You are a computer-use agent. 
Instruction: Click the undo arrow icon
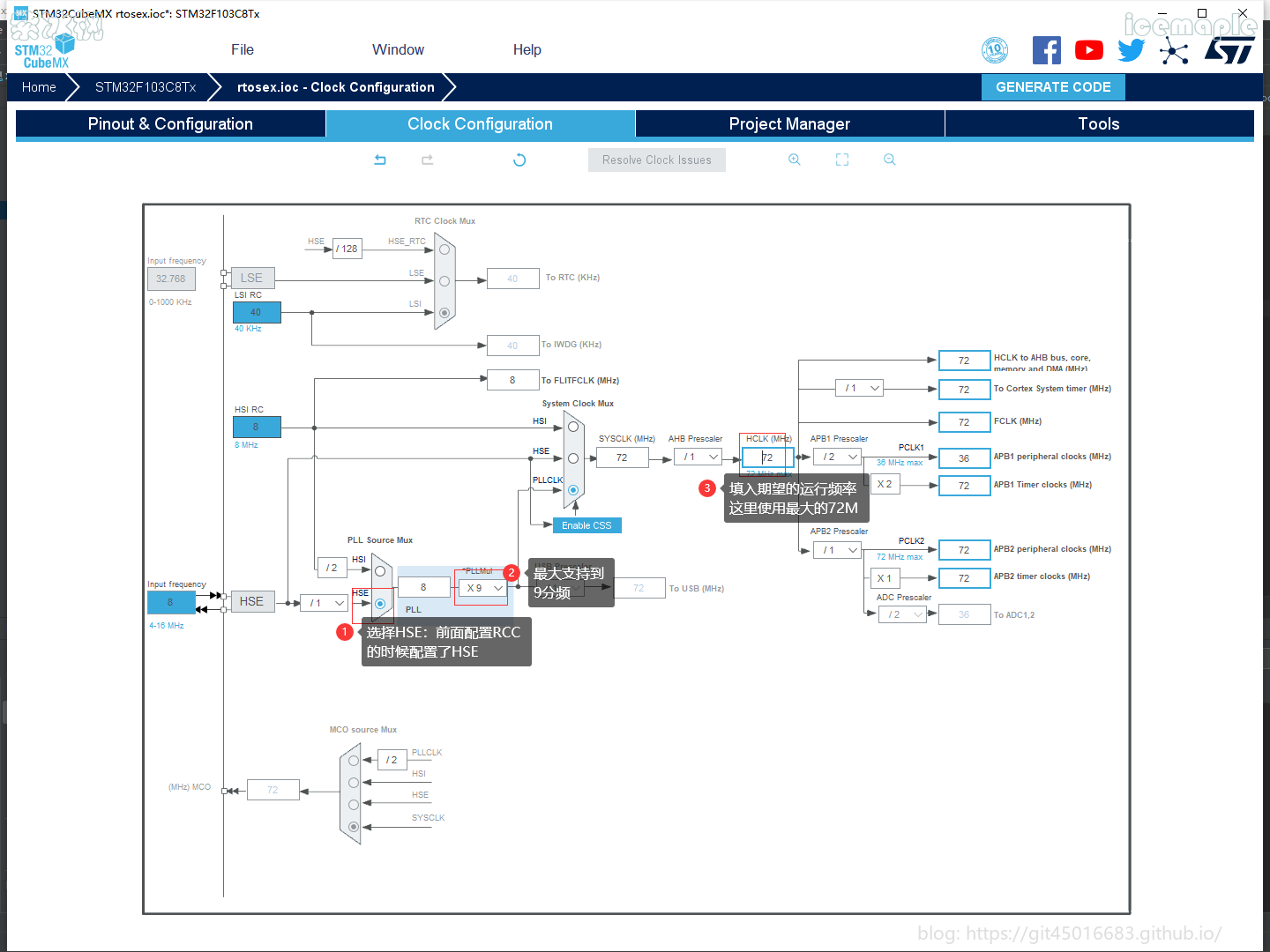380,160
